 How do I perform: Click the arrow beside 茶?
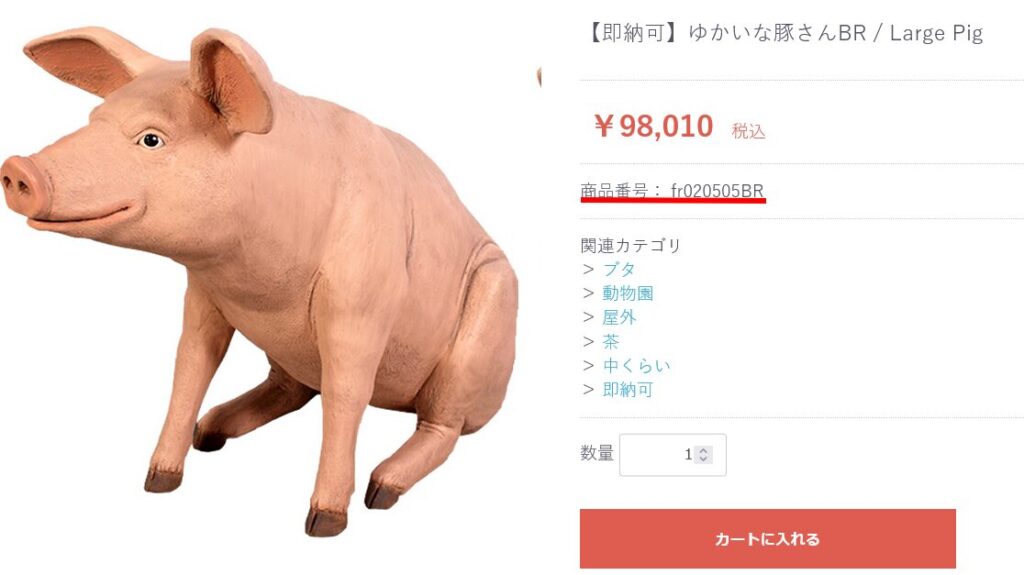[x=588, y=342]
